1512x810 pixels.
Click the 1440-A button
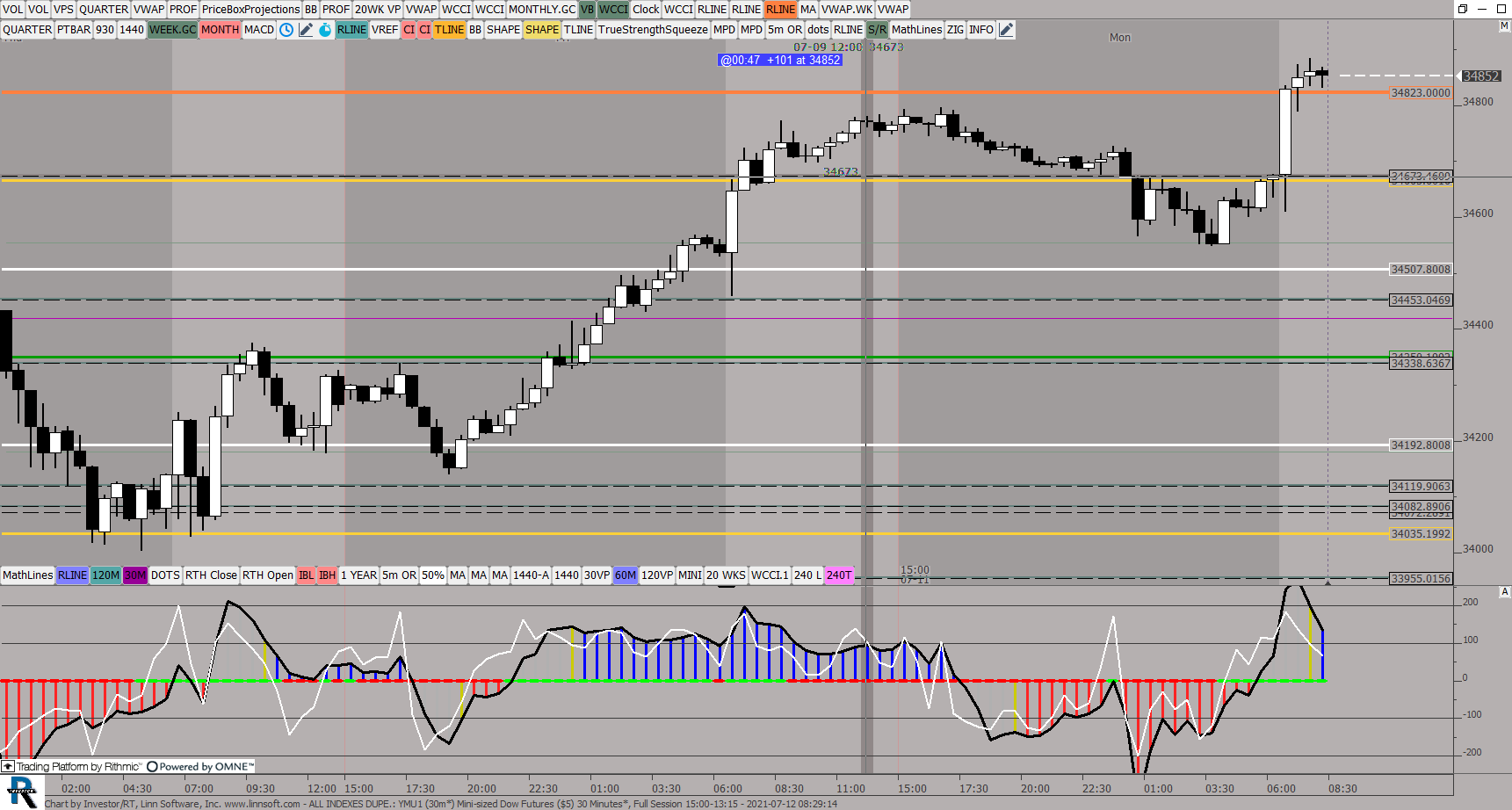(531, 575)
